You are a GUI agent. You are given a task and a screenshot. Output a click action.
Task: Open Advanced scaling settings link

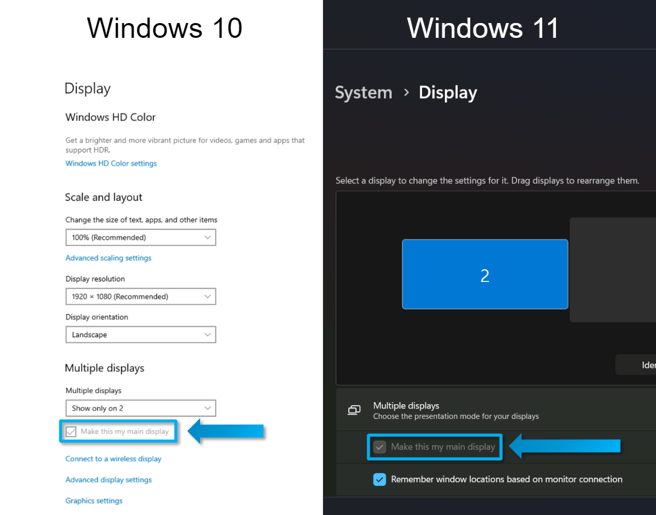click(x=108, y=258)
